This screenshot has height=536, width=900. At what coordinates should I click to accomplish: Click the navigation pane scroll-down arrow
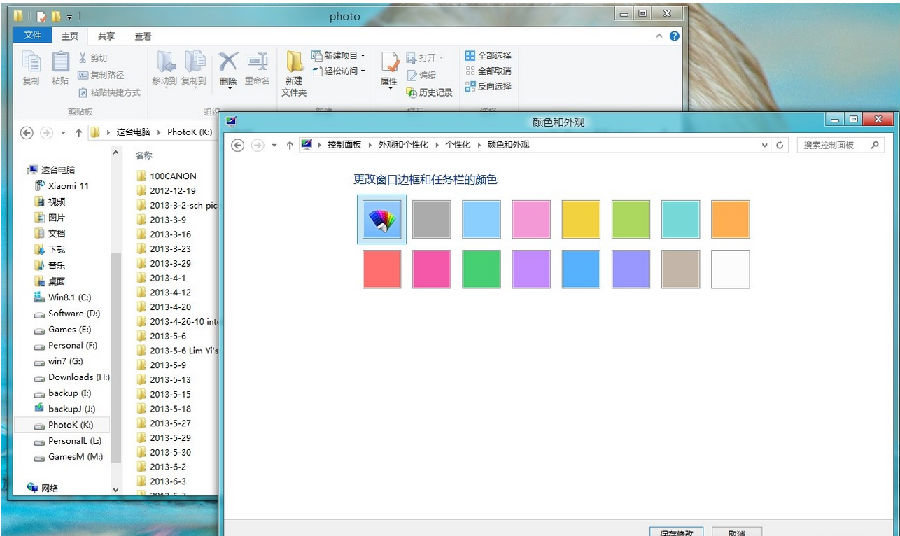click(x=115, y=490)
